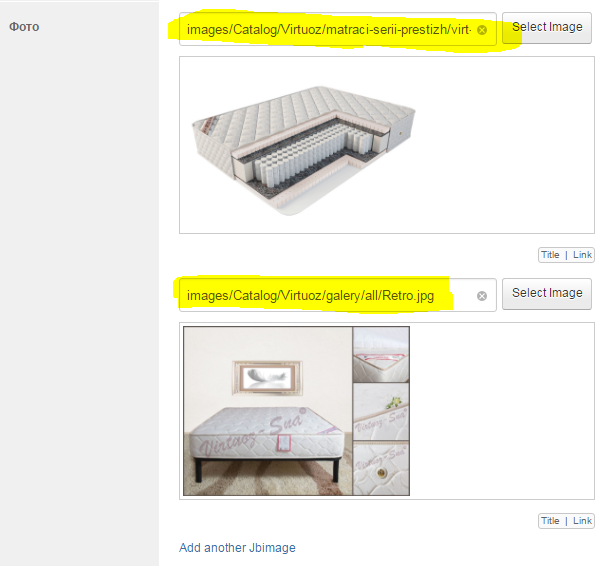The height and width of the screenshot is (566, 610).
Task: Click the mattress cutaway preview image
Action: click(x=304, y=151)
